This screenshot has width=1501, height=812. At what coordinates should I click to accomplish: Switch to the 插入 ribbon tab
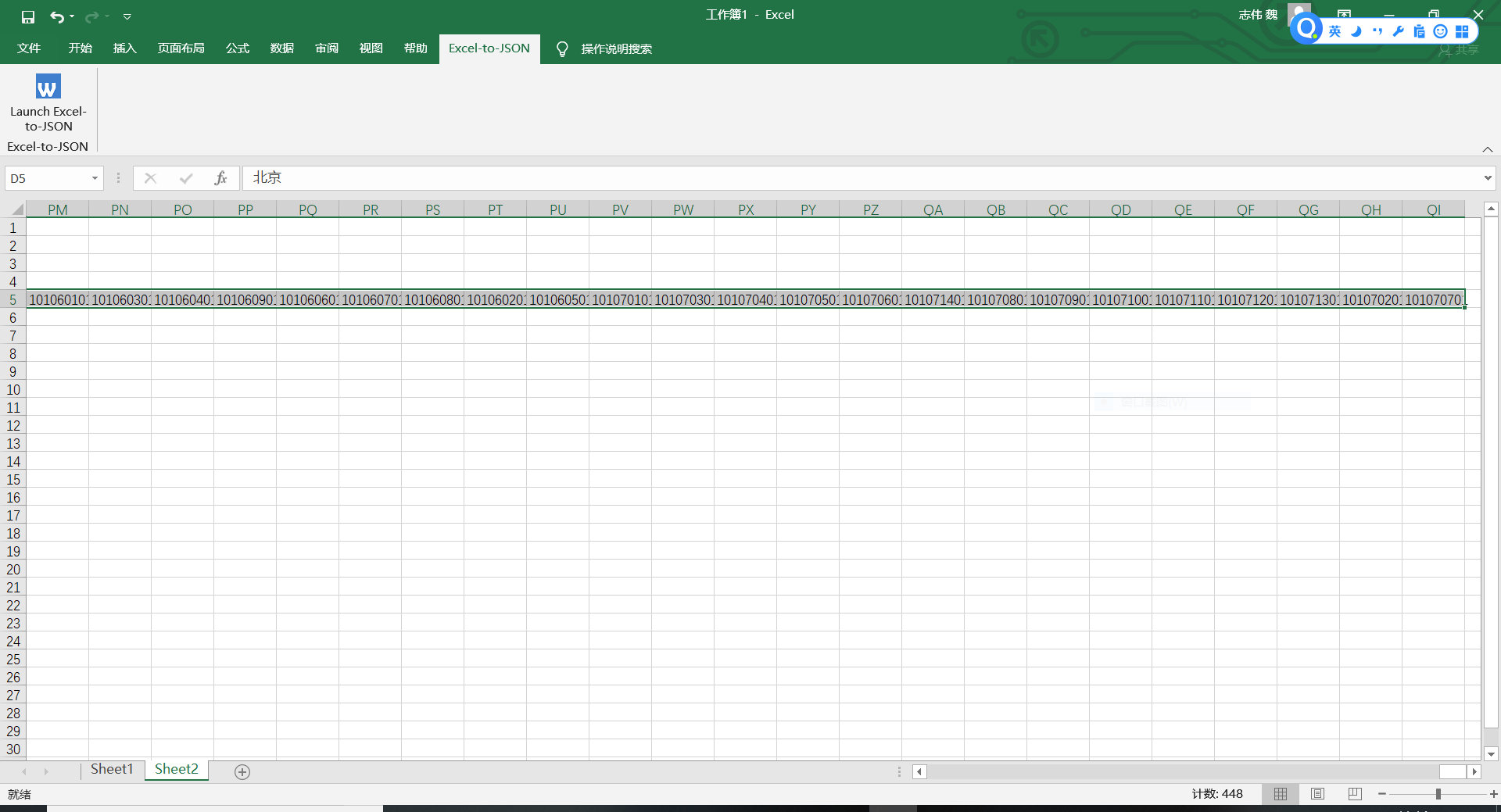pos(124,48)
